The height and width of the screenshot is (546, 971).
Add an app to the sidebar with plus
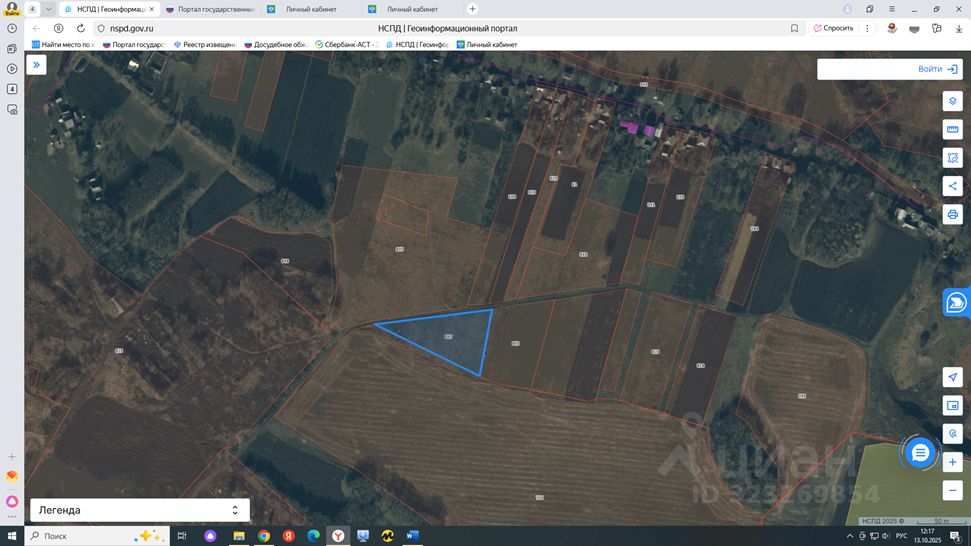12,457
